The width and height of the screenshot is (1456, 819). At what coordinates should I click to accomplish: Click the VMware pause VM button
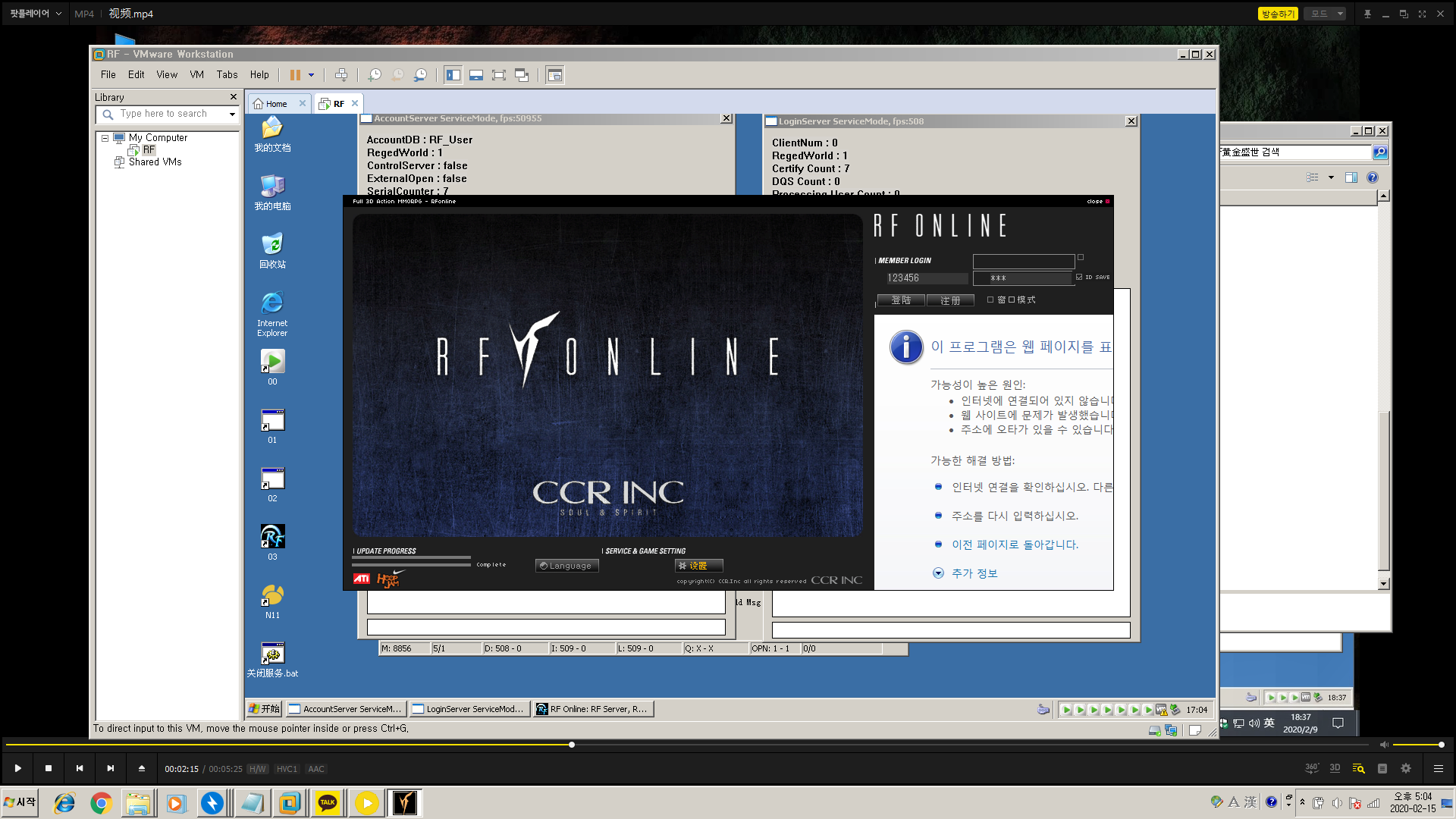[295, 75]
